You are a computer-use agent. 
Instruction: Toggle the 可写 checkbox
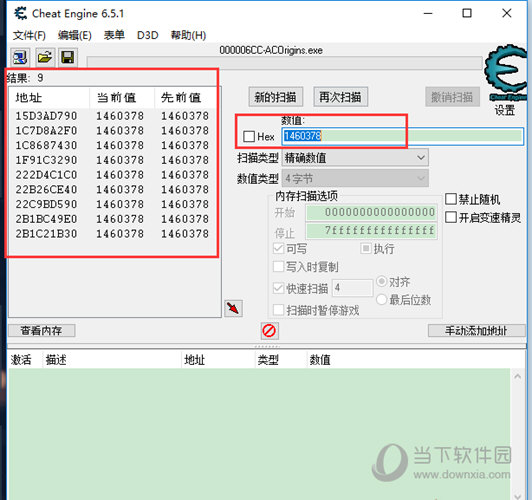[x=278, y=249]
